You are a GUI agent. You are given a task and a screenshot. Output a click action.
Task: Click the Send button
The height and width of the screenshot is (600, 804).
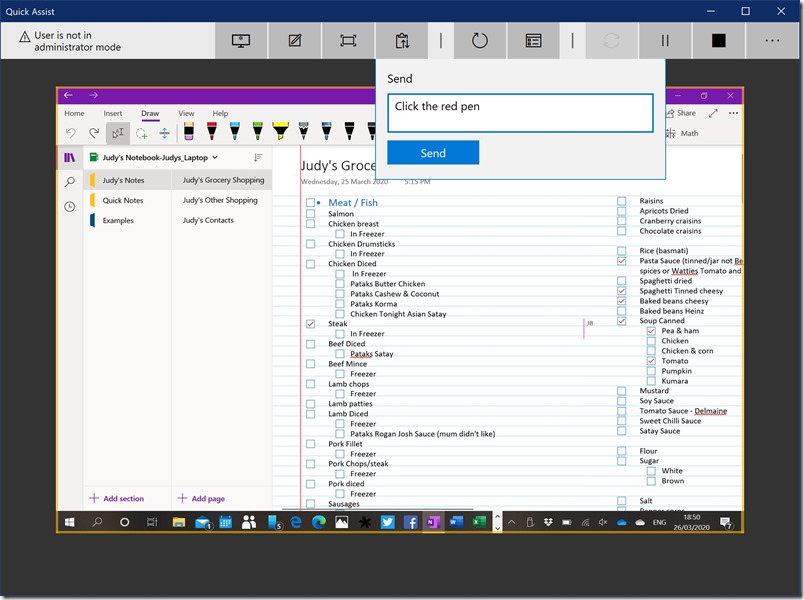point(433,153)
